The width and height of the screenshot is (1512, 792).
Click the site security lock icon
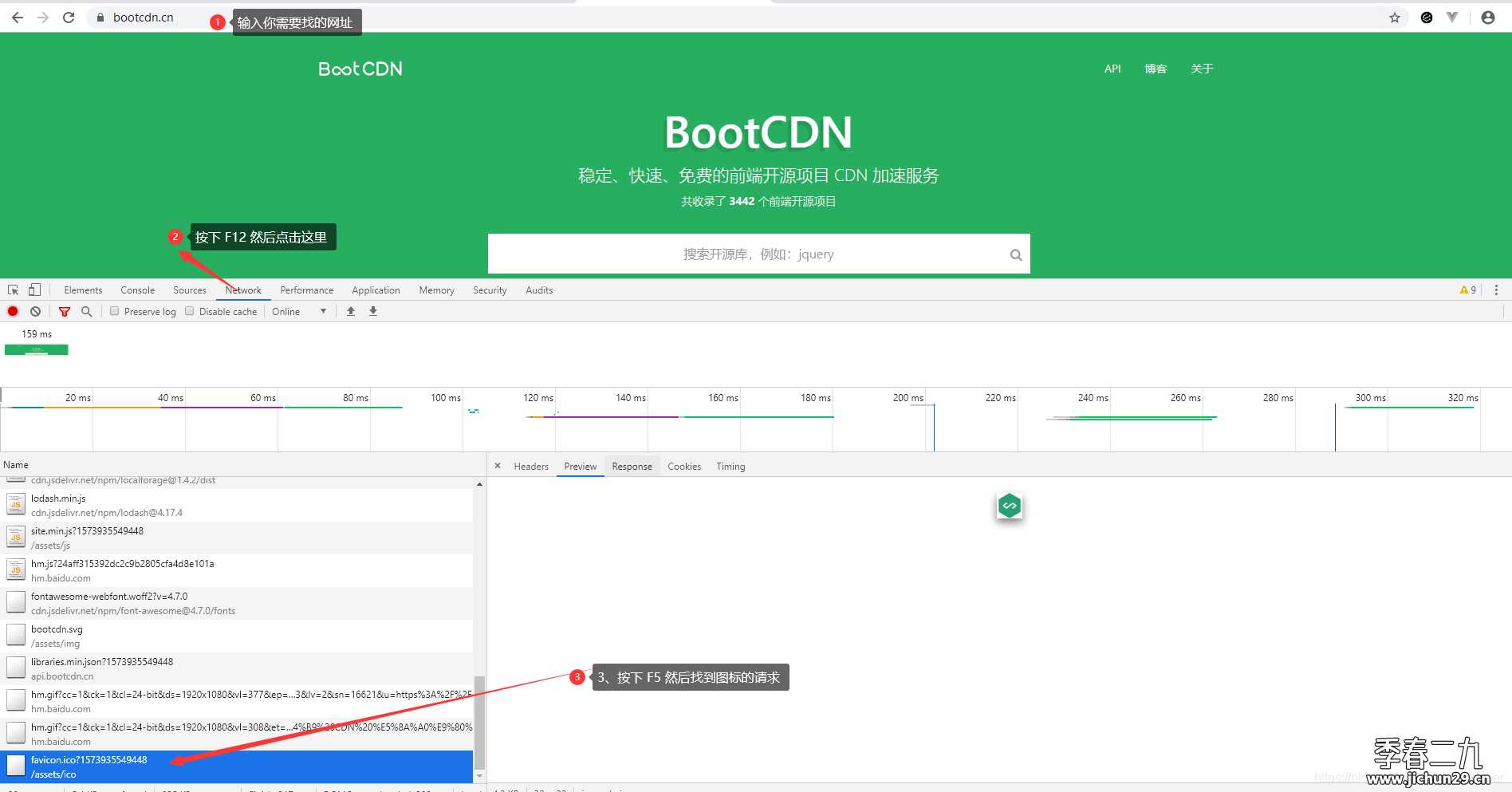[100, 18]
